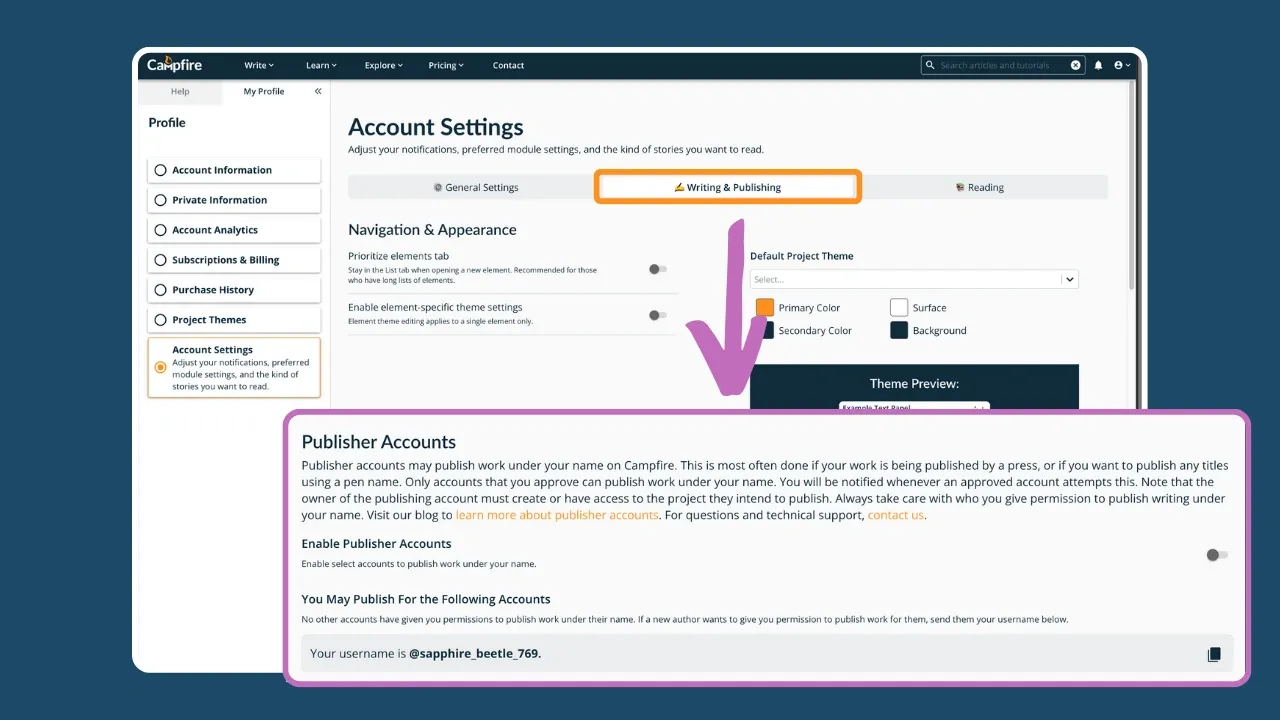Image resolution: width=1280 pixels, height=720 pixels.
Task: Click inside the search articles field
Action: click(1000, 64)
